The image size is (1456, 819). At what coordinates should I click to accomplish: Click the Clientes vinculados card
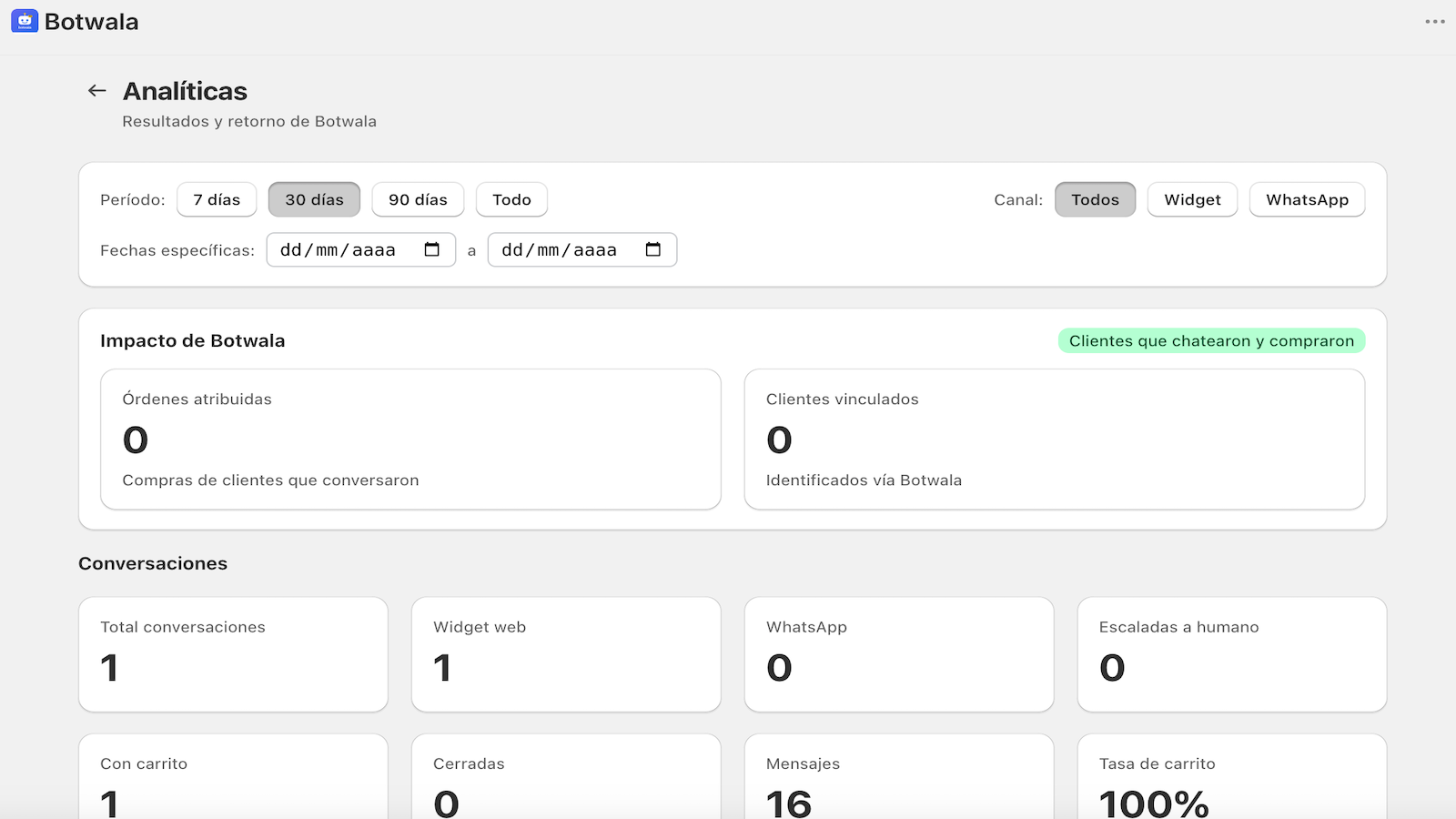(x=1054, y=439)
